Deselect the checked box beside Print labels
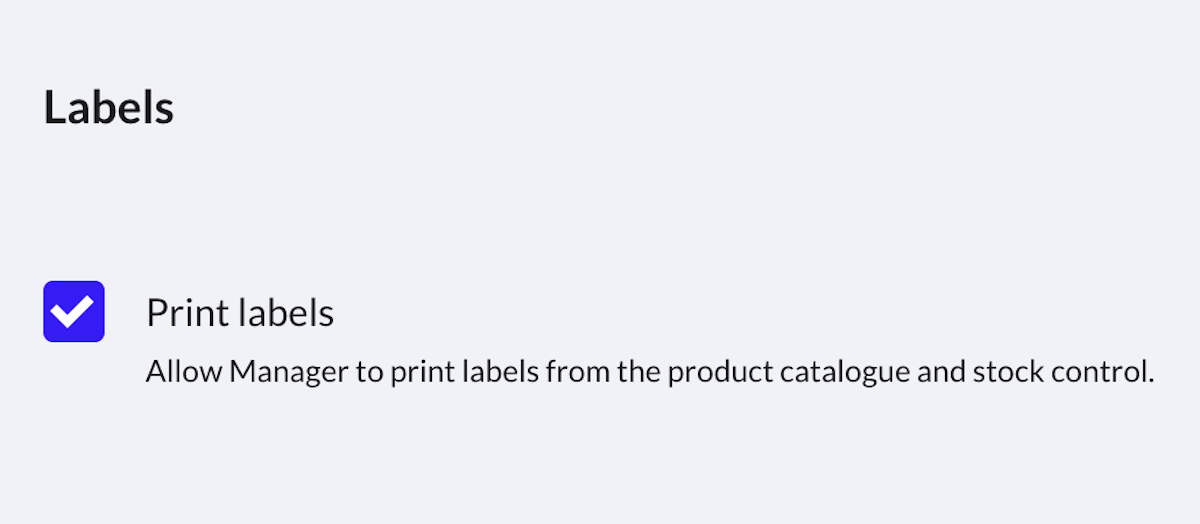The height and width of the screenshot is (524, 1200). (x=74, y=312)
